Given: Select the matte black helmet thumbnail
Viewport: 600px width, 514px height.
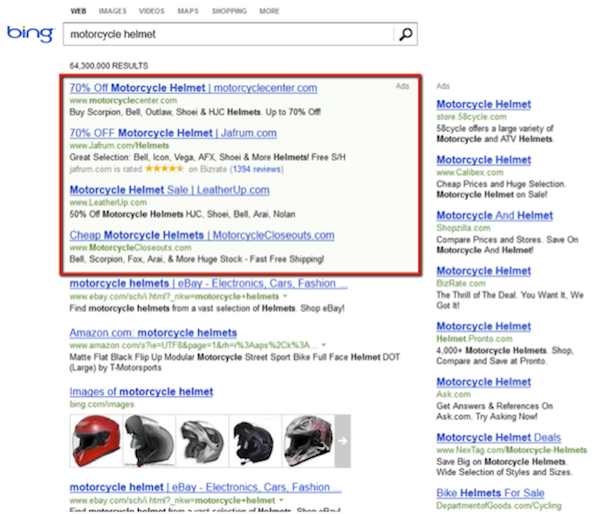Looking at the screenshot, I should coord(255,441).
